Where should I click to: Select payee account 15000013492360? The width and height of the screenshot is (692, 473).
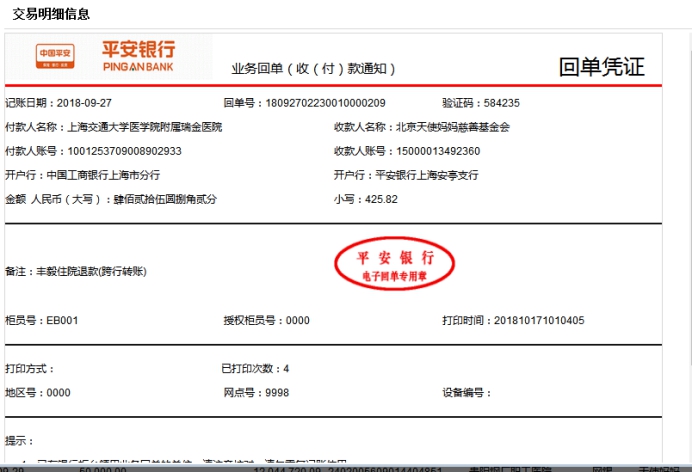pos(438,151)
